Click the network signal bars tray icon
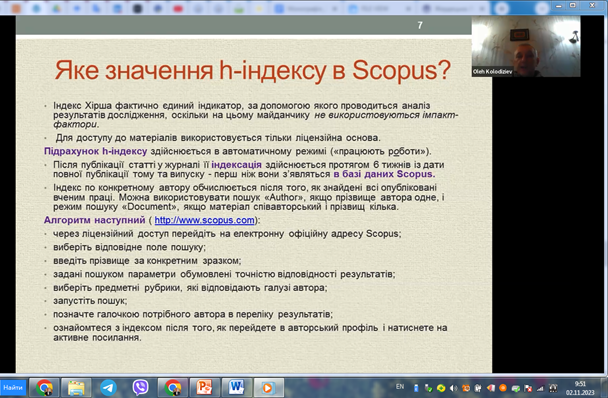 [x=540, y=388]
